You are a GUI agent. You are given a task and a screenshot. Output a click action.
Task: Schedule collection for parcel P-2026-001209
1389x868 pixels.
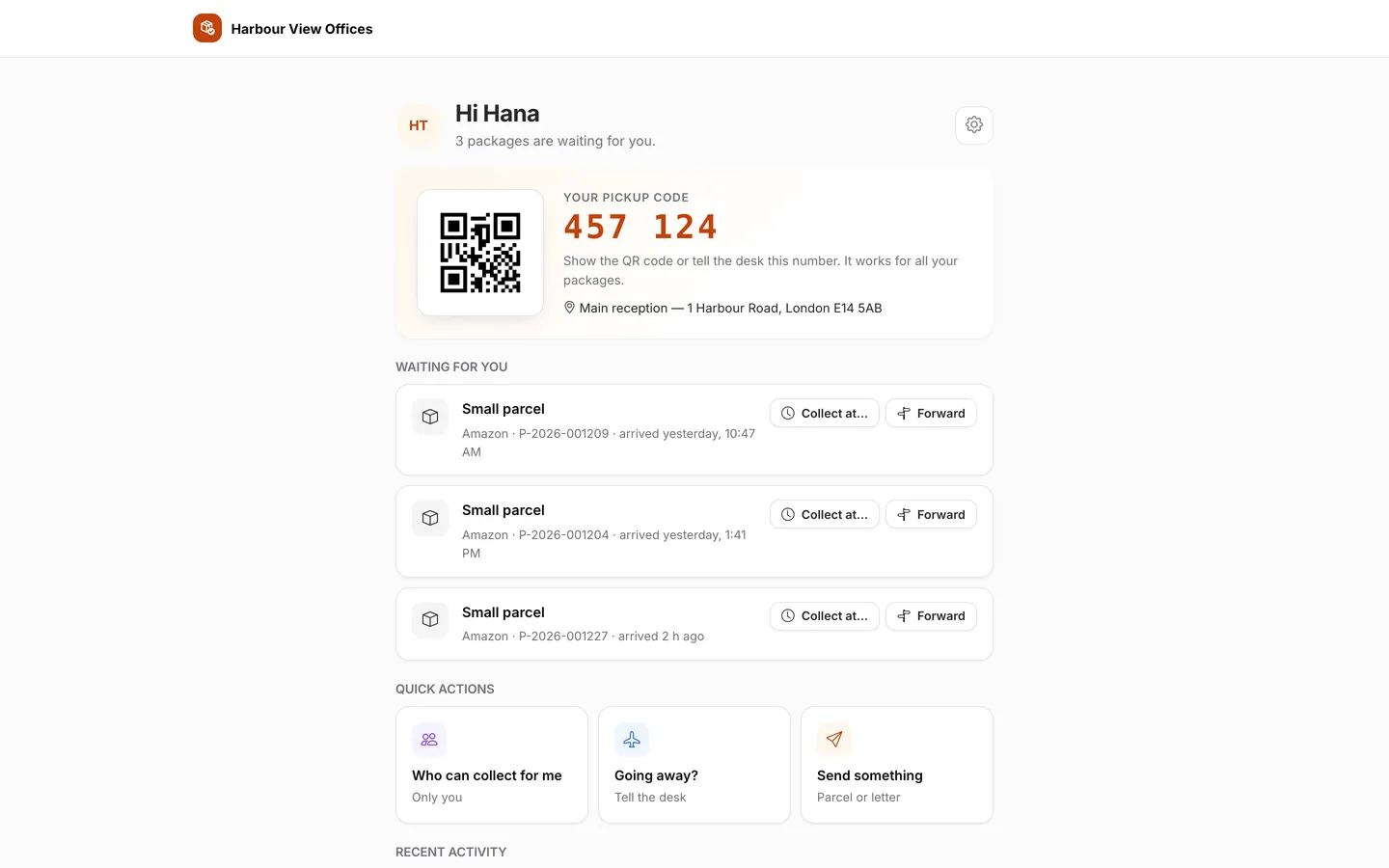pos(825,413)
